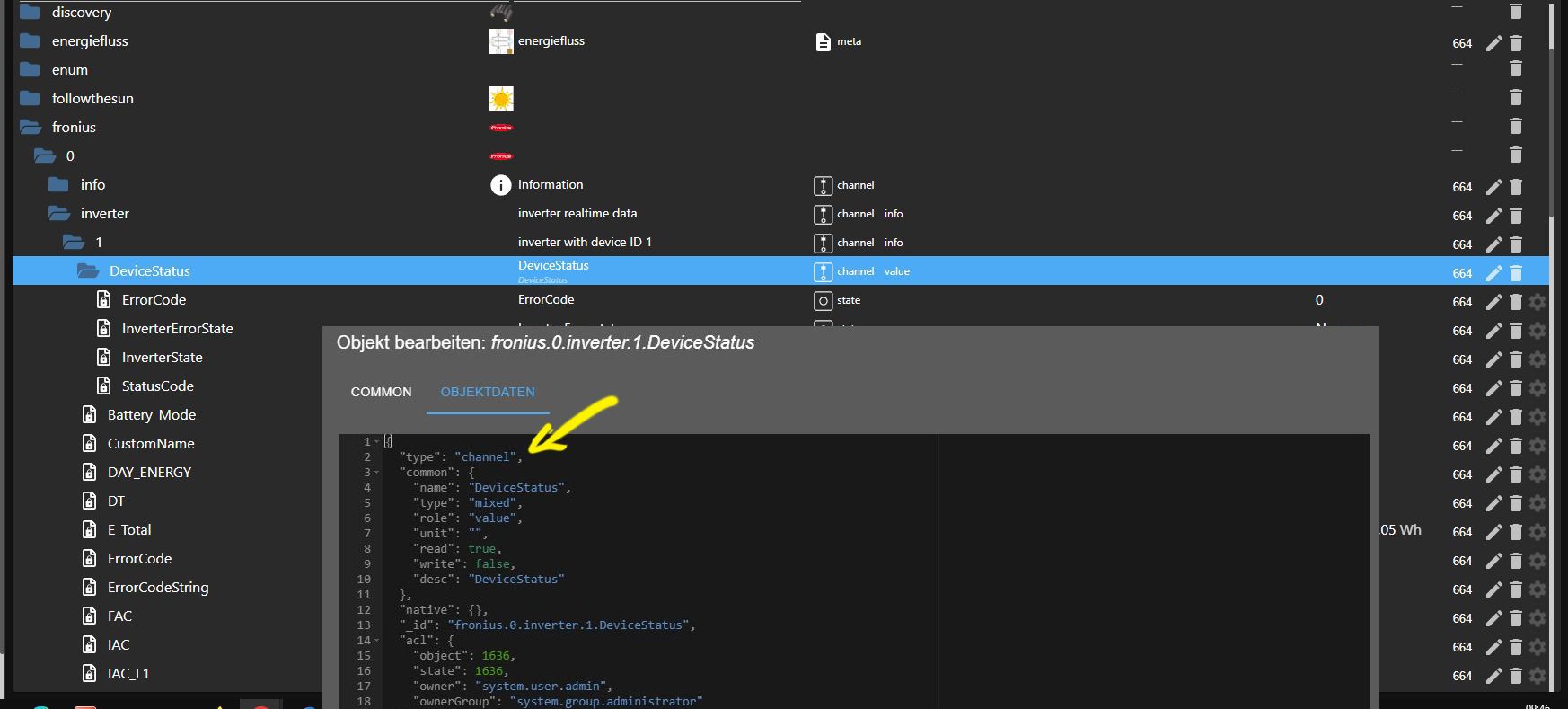
Task: Edit the DT state object
Action: (1493, 503)
